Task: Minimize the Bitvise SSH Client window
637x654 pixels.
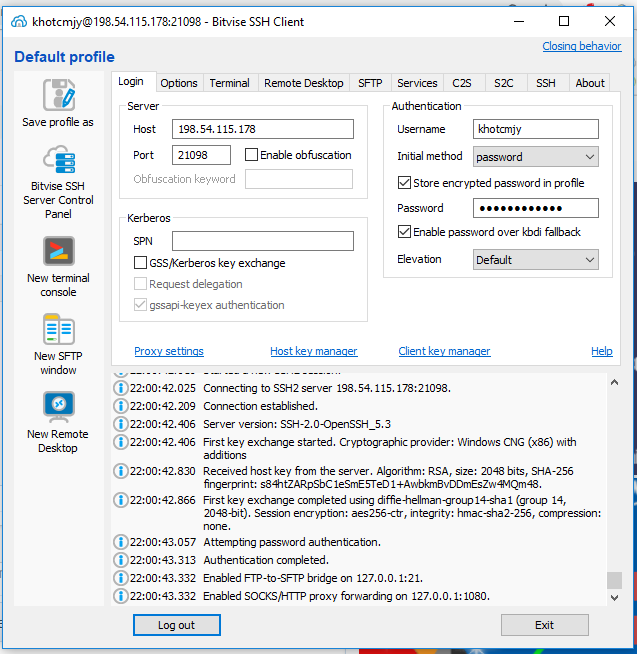Action: tap(519, 21)
